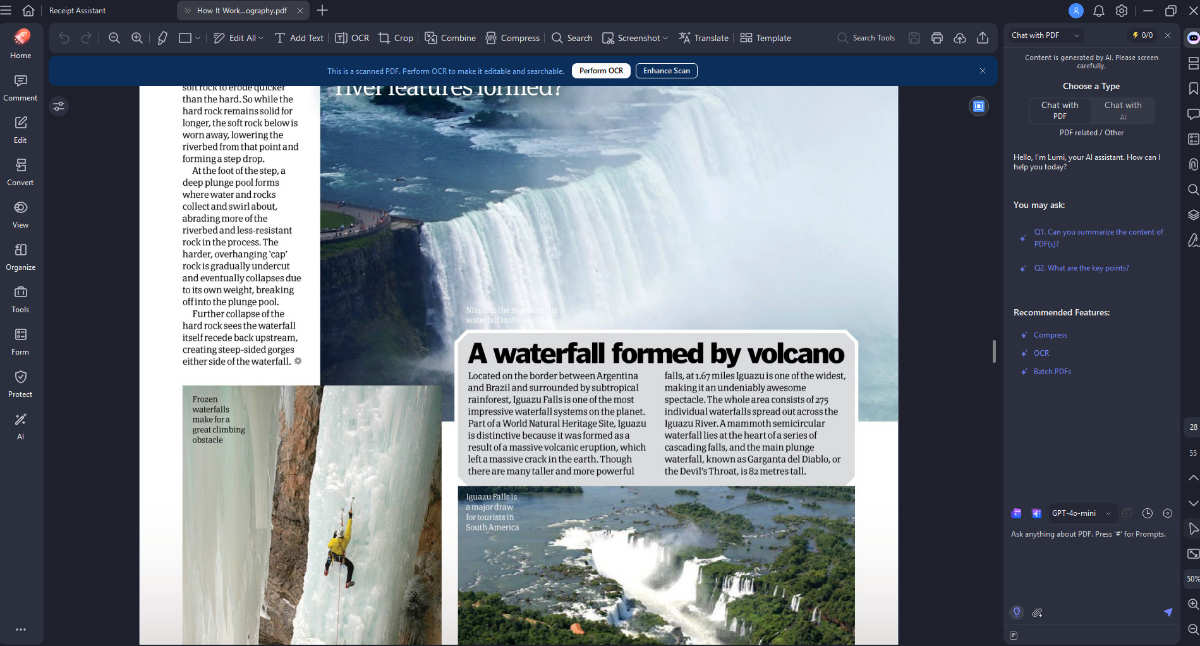Open the signature pen panel on right strip
The width and height of the screenshot is (1200, 646).
pos(1193,240)
